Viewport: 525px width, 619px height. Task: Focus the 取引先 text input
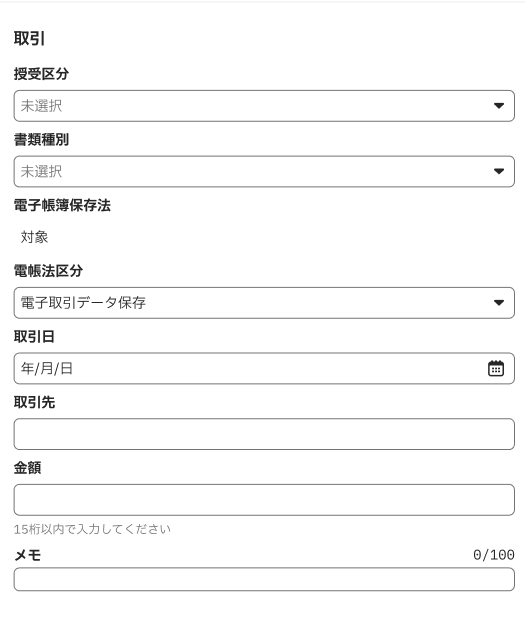click(x=264, y=434)
